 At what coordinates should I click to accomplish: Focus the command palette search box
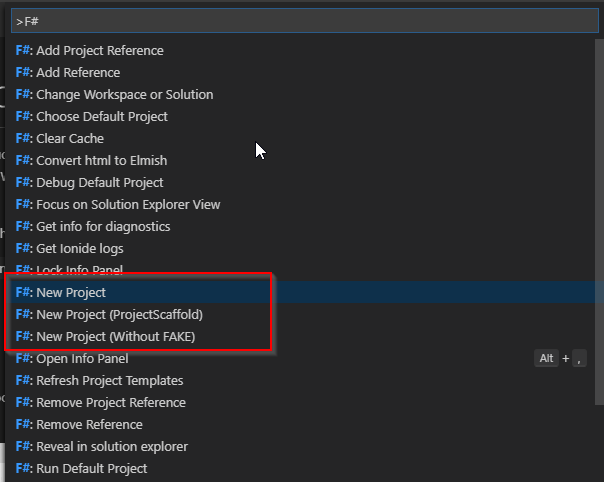click(305, 21)
